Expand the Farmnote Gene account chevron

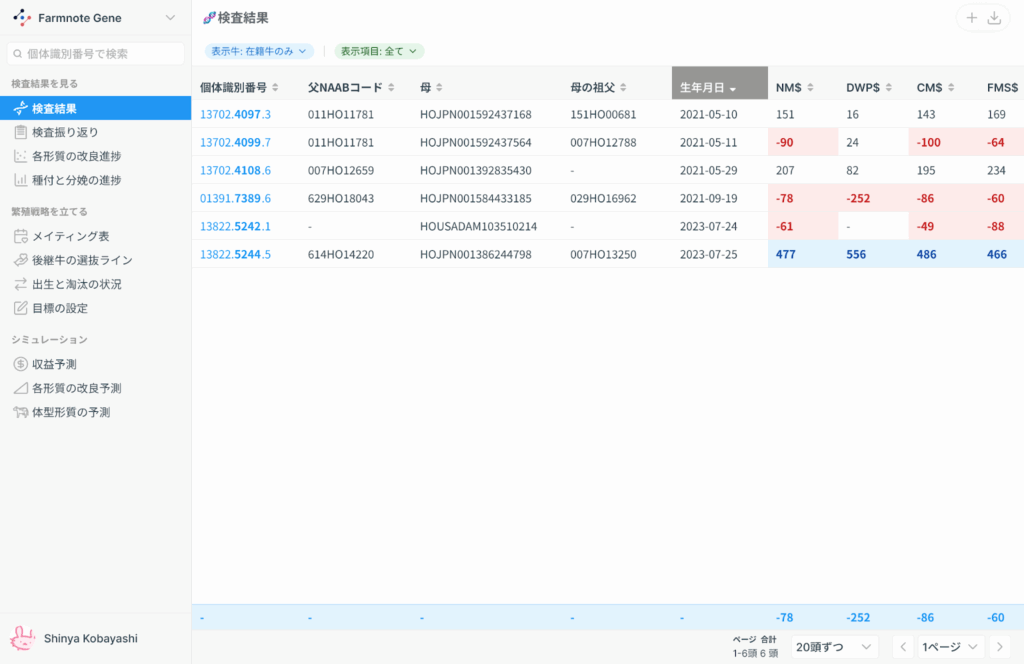[169, 18]
